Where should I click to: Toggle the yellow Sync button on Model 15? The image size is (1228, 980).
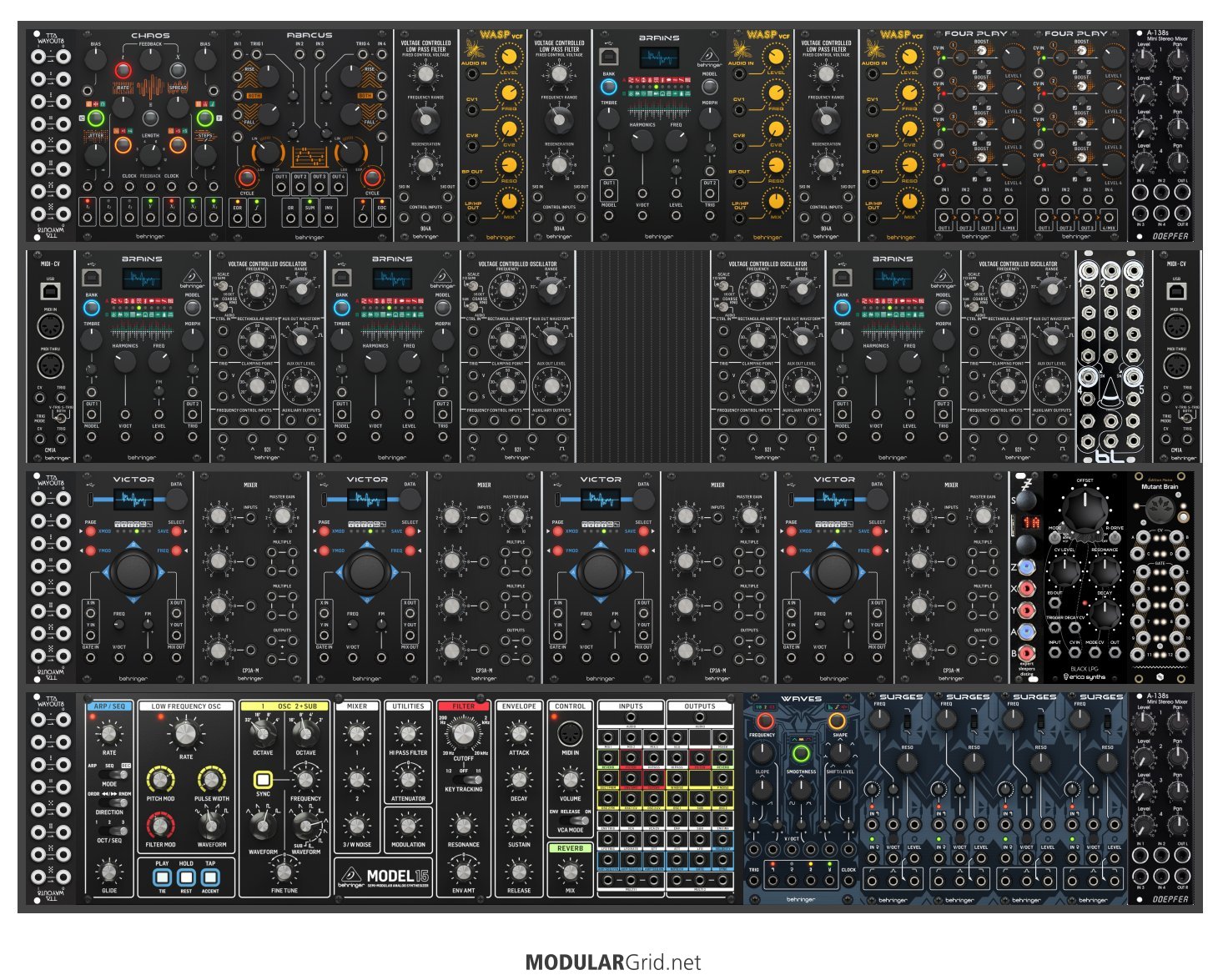coord(263,780)
